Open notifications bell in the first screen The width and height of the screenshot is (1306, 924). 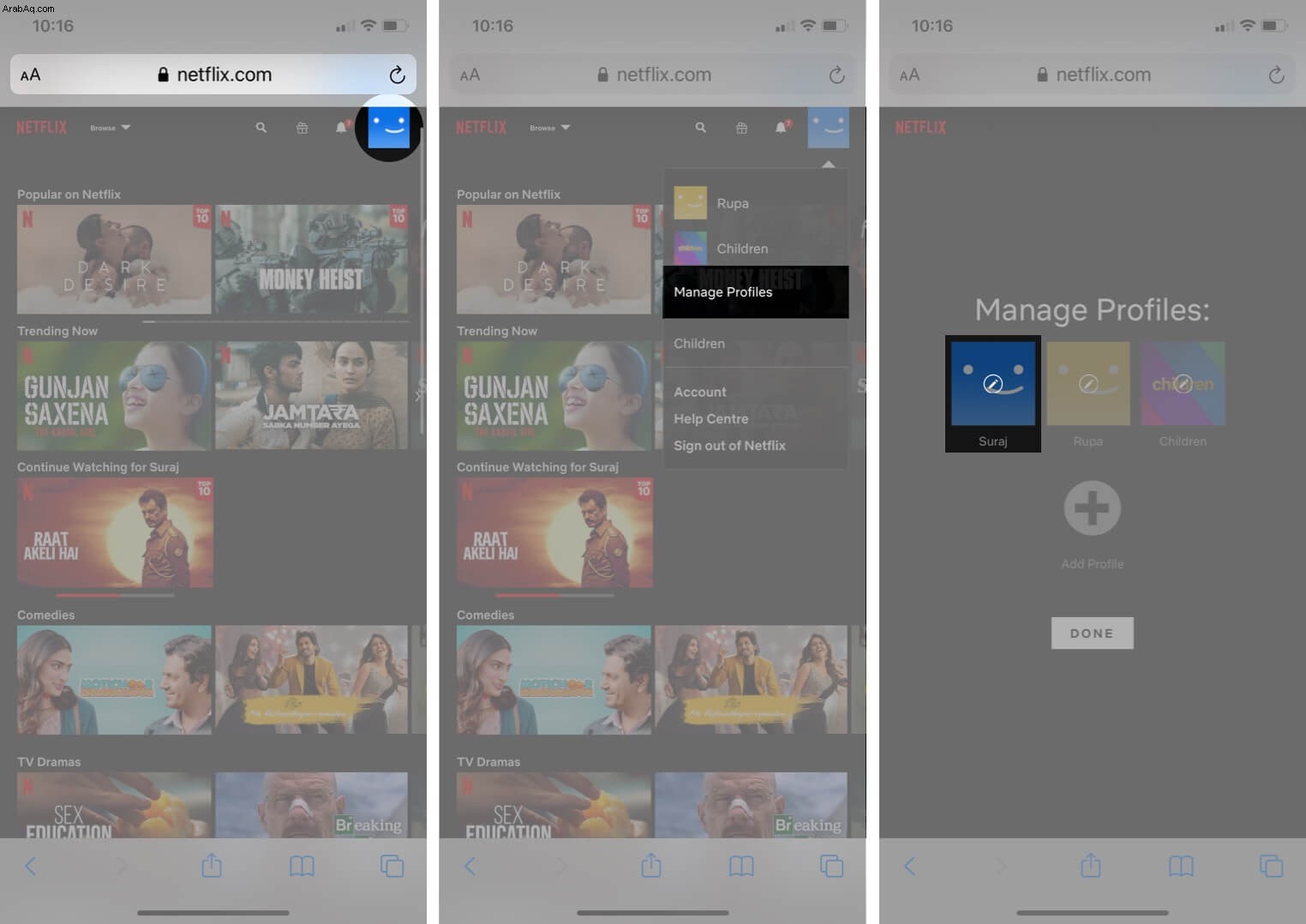pyautogui.click(x=341, y=127)
